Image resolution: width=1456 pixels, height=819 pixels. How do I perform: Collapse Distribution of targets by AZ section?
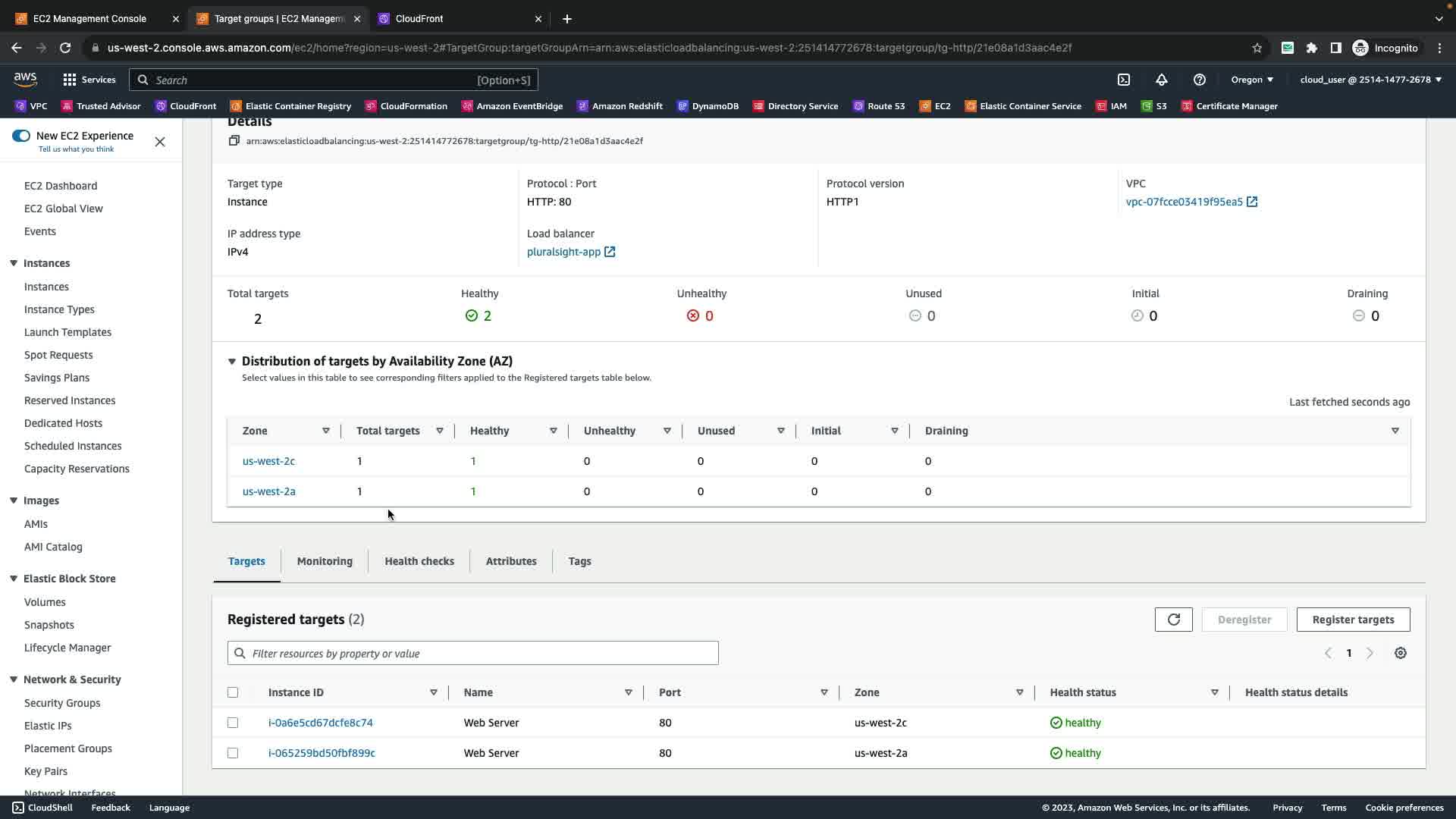232,362
